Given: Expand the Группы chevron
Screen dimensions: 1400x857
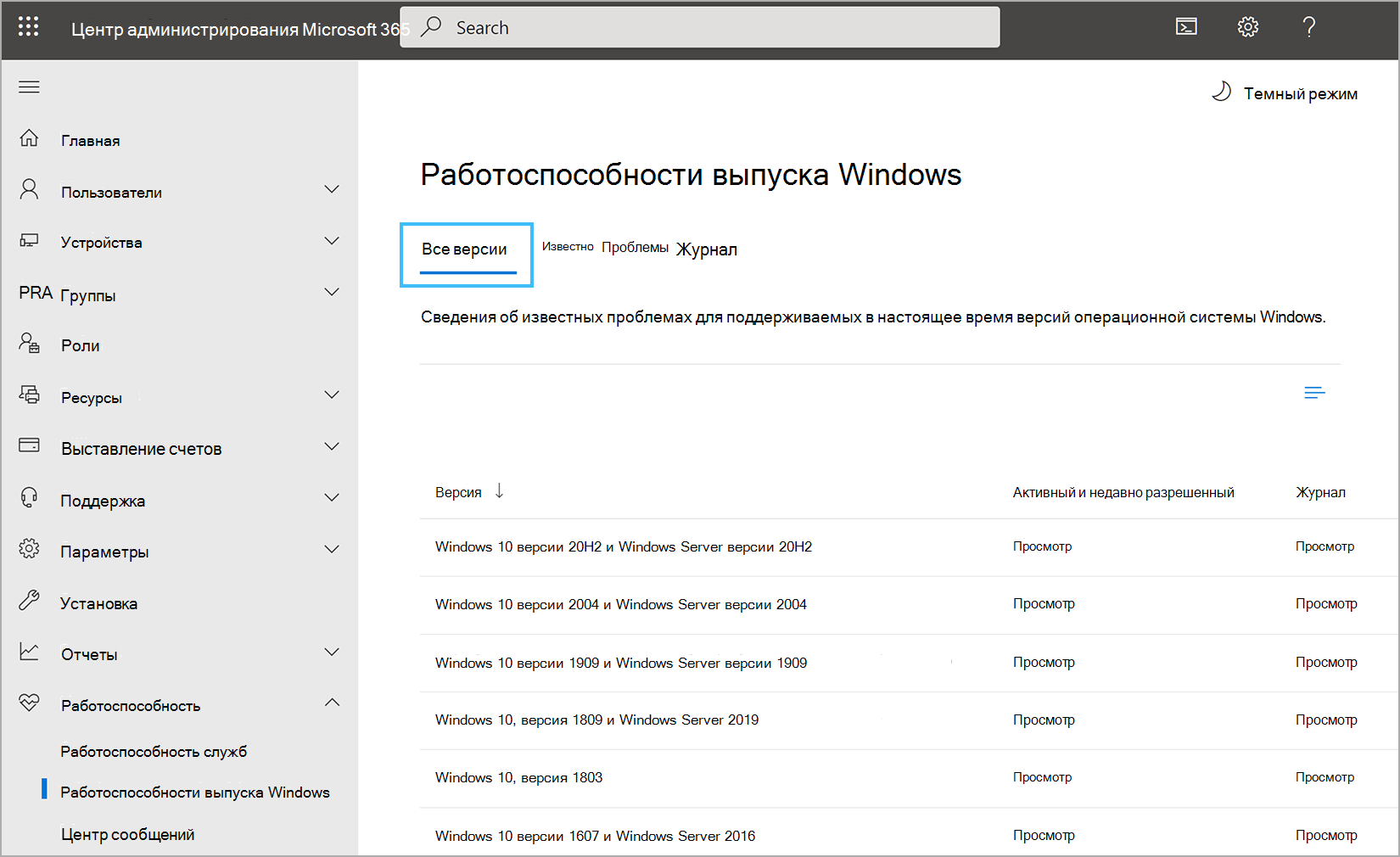Looking at the screenshot, I should coord(332,292).
